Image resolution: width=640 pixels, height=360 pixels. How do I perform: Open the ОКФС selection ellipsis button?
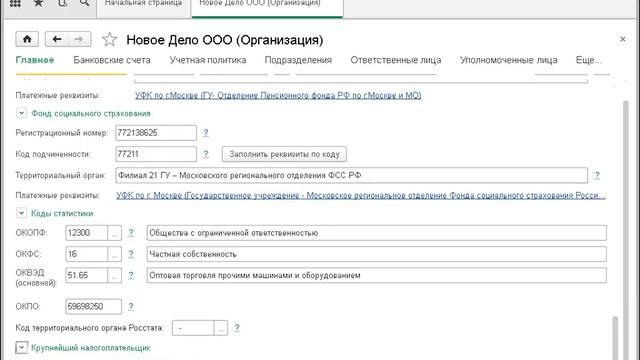[115, 254]
